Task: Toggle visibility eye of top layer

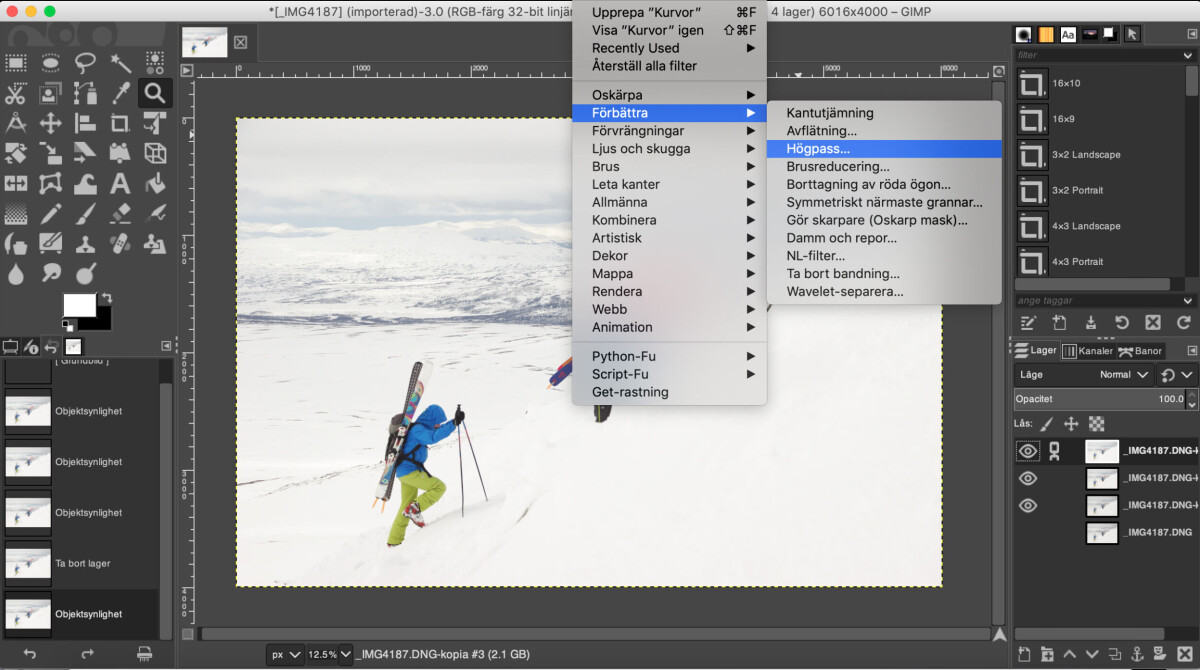Action: pos(1028,452)
